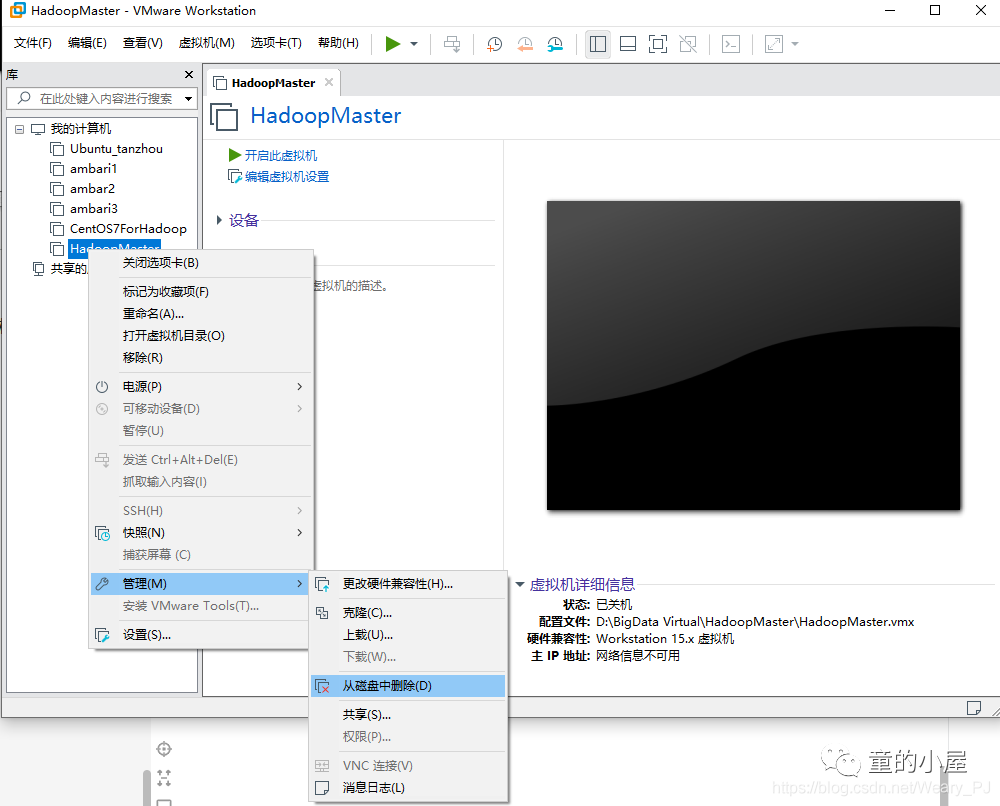This screenshot has width=1000, height=806.
Task: Switch to the HadoopMaster tab
Action: coord(273,83)
